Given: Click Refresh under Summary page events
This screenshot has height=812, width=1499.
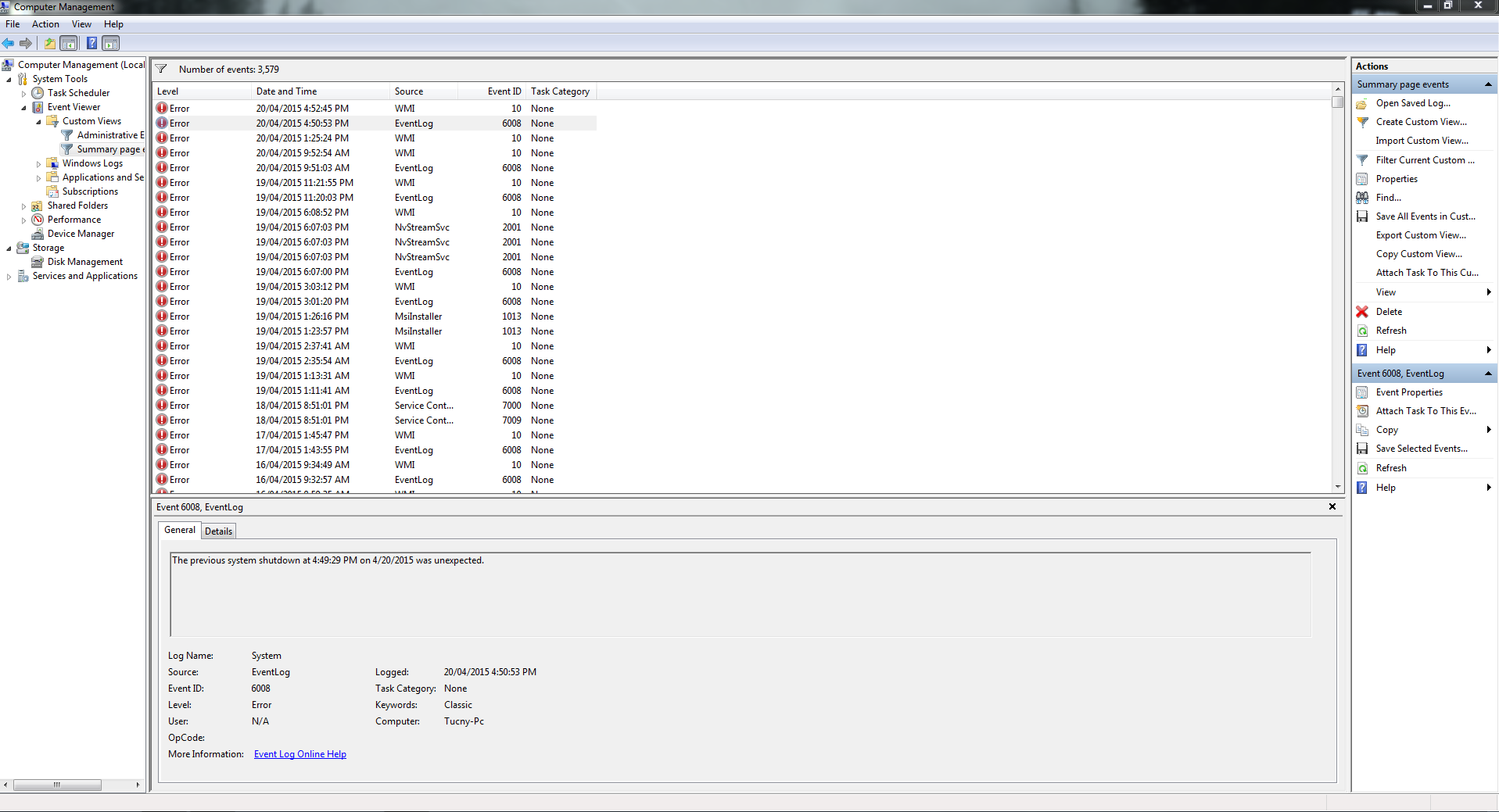Looking at the screenshot, I should [x=1391, y=331].
